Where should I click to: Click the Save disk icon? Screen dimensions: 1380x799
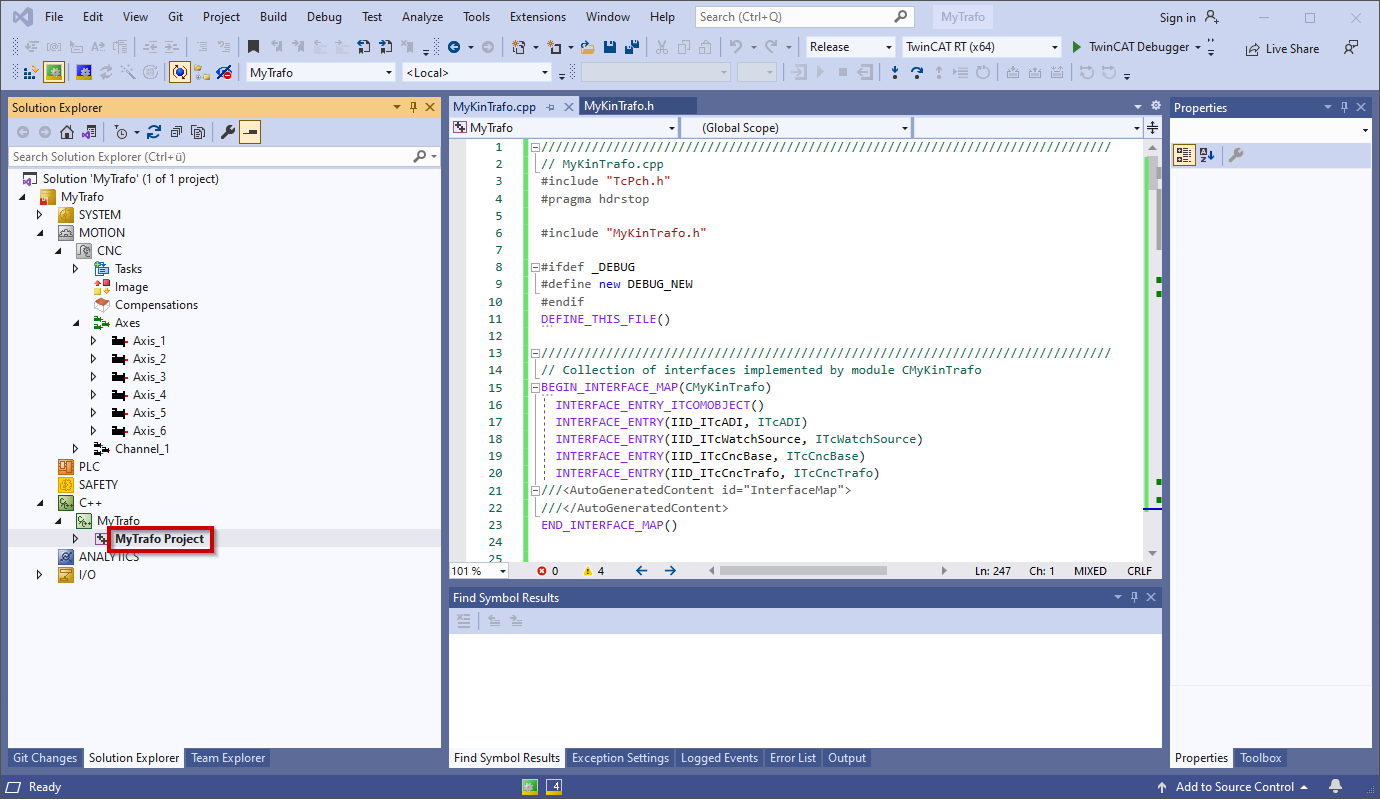tap(609, 47)
